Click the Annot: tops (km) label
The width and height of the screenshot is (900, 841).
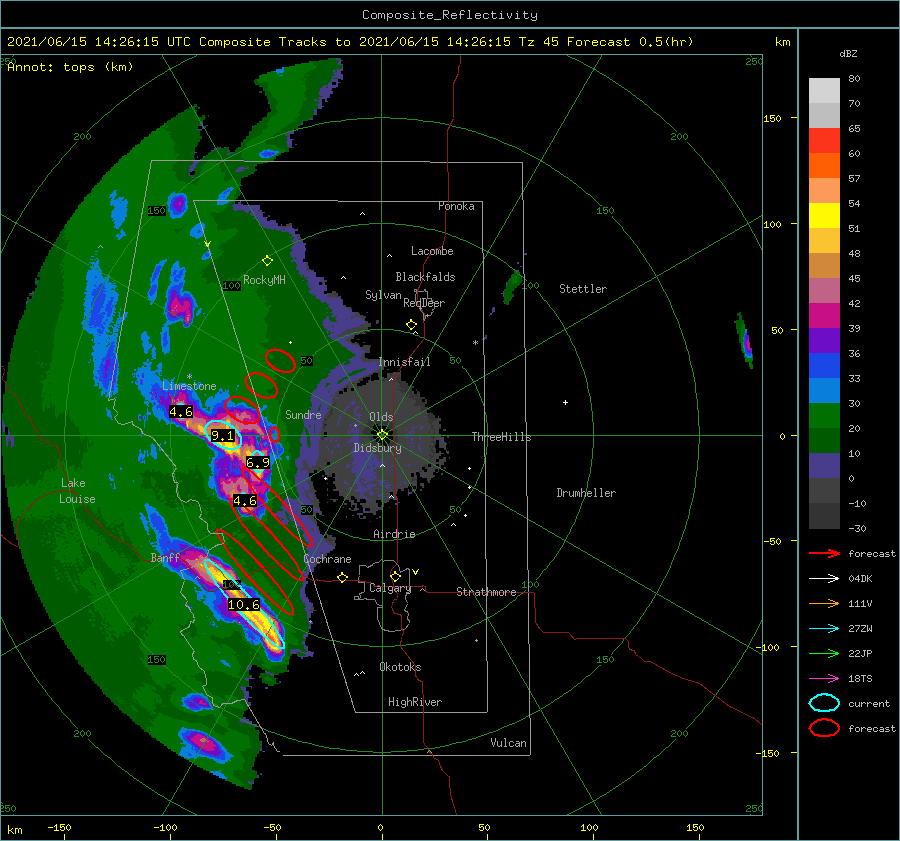click(70, 67)
